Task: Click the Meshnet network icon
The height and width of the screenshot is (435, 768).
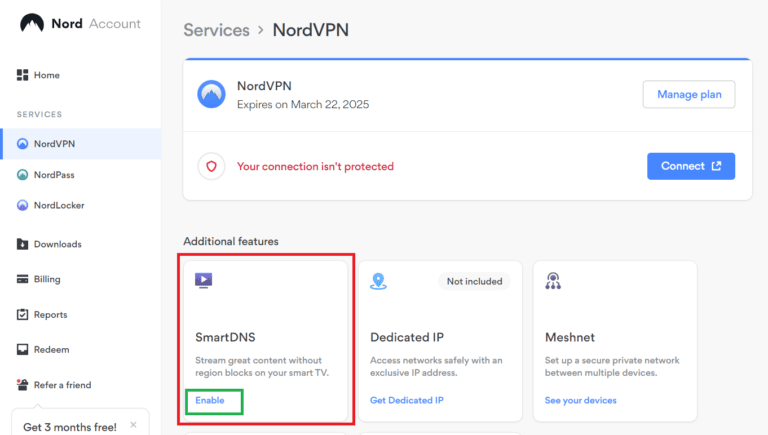Action: 553,281
